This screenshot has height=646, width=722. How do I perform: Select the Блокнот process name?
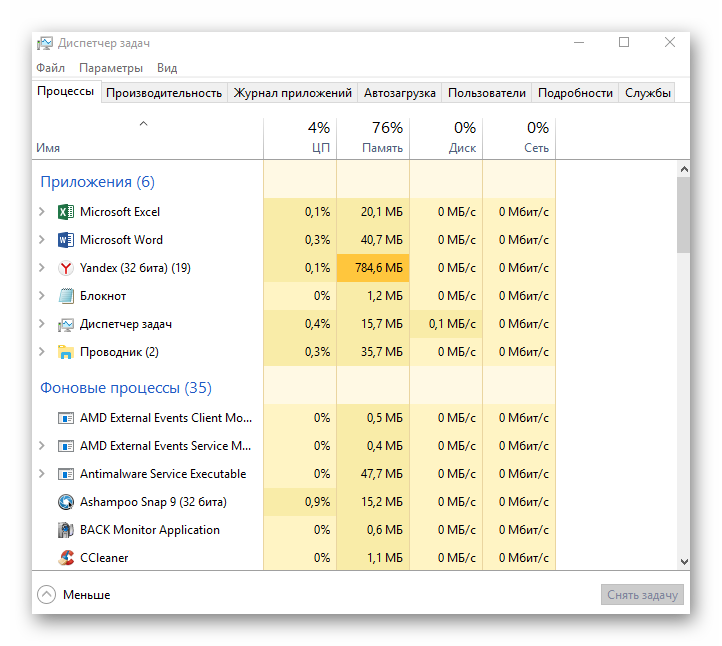tap(103, 296)
